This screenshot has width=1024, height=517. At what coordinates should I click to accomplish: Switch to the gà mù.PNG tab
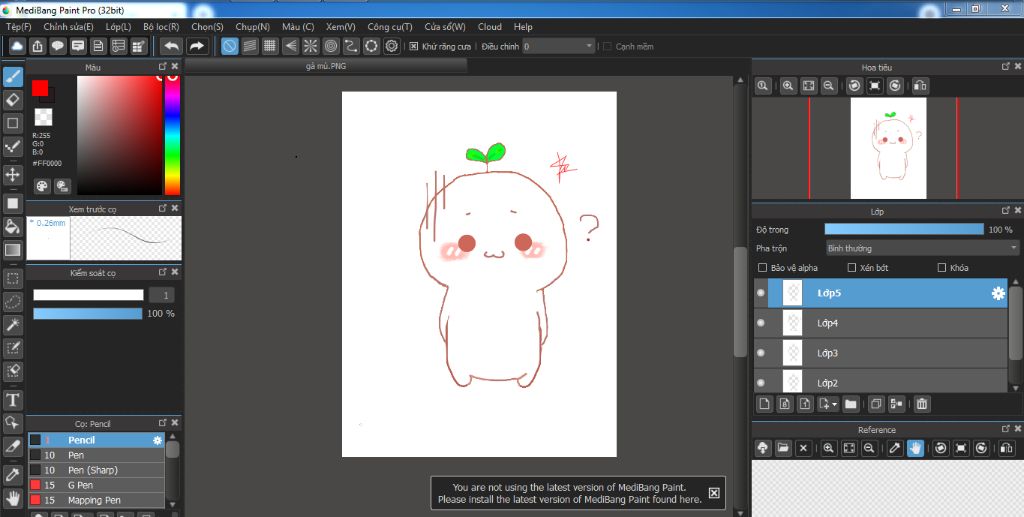326,66
